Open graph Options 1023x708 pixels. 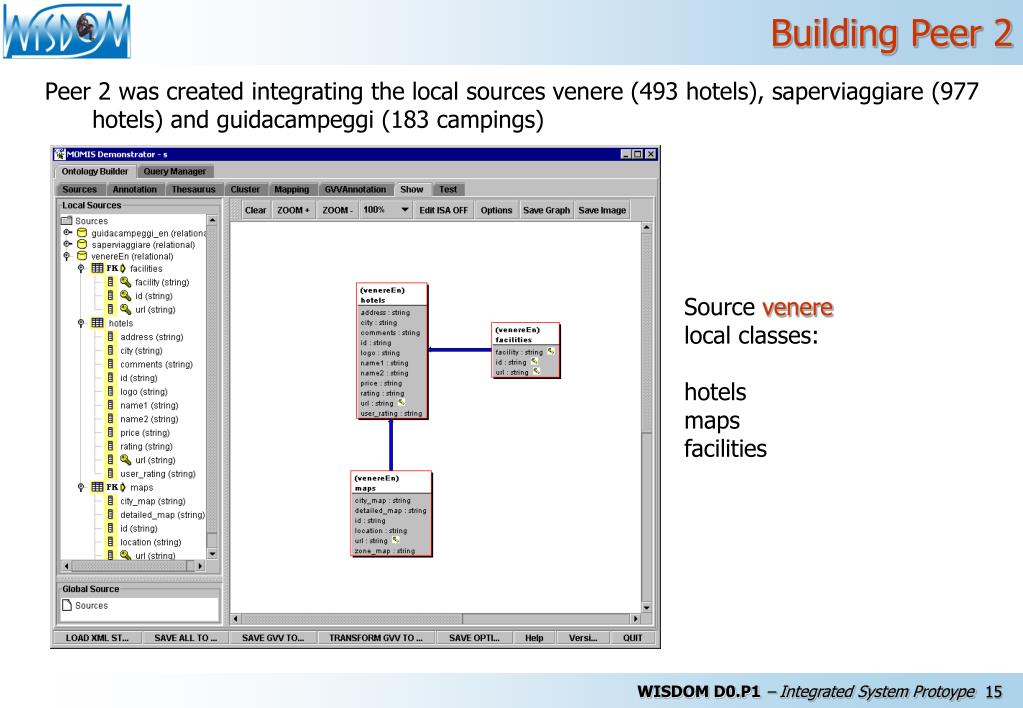[x=496, y=210]
